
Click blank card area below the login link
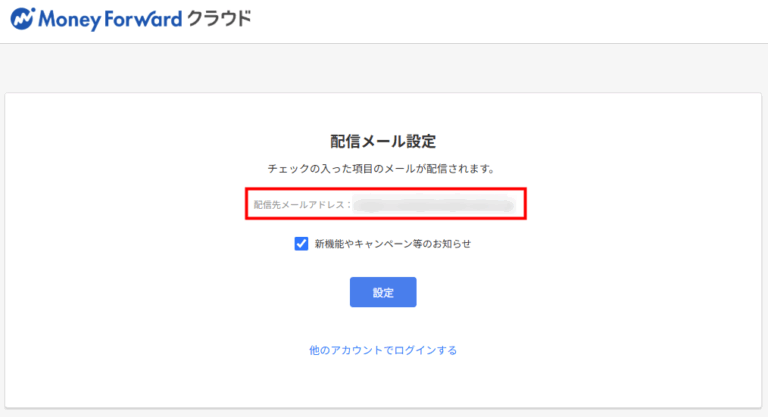pyautogui.click(x=383, y=385)
